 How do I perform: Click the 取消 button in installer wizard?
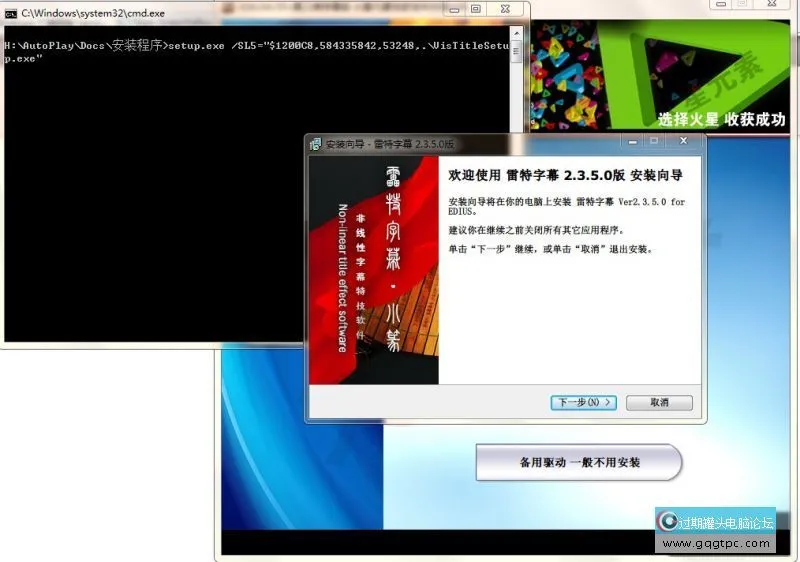[x=659, y=402]
